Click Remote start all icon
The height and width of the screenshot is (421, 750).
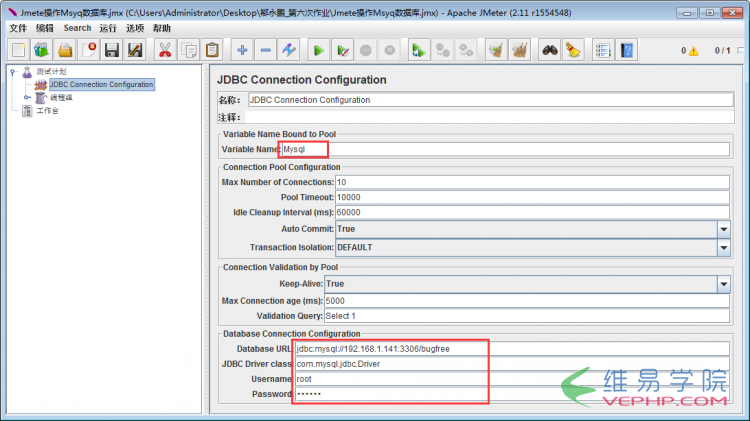[x=419, y=50]
